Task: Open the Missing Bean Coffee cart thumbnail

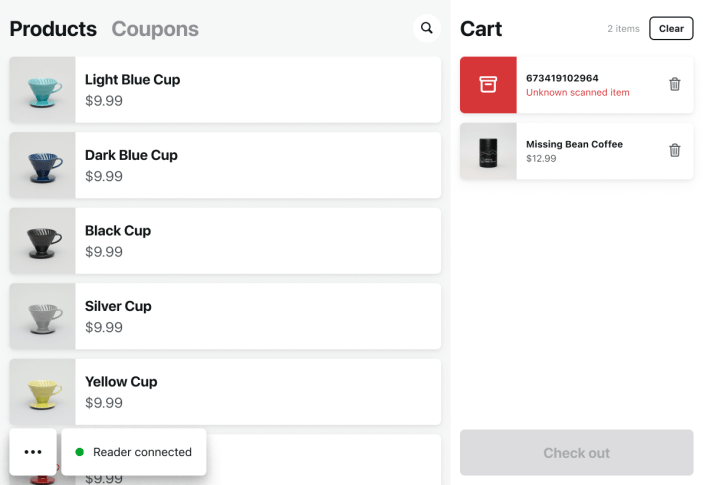Action: [488, 151]
